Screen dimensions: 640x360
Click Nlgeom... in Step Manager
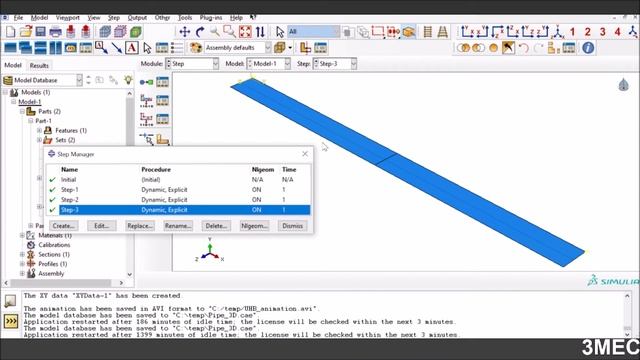pos(254,226)
